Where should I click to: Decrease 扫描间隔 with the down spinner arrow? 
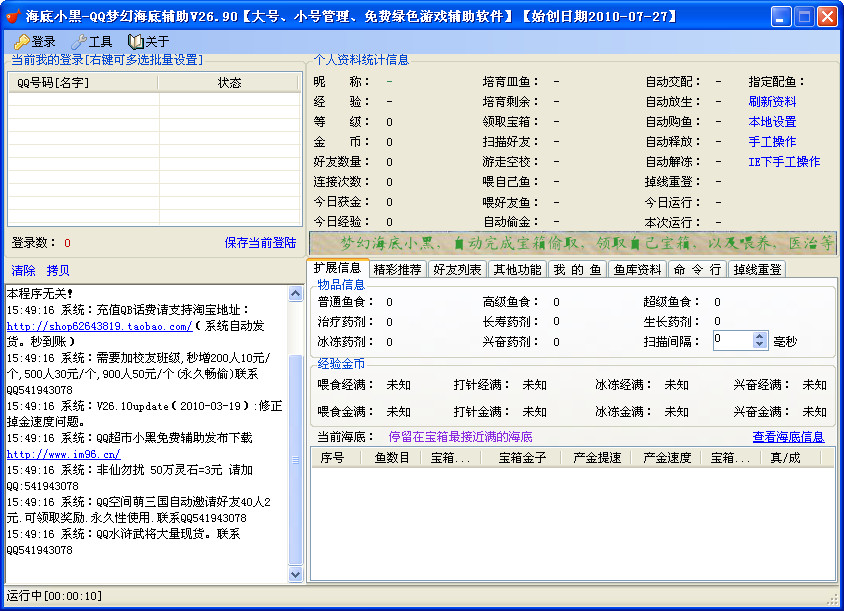(759, 345)
